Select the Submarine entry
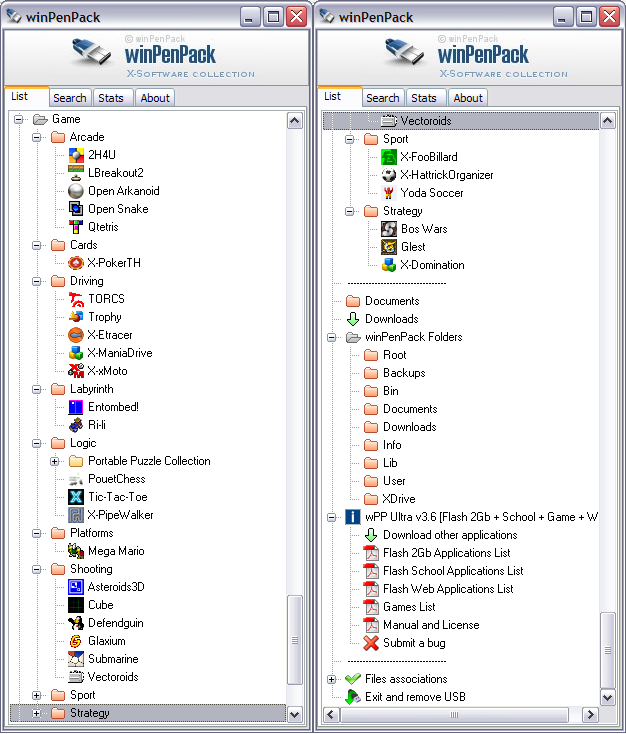 pyautogui.click(x=113, y=659)
